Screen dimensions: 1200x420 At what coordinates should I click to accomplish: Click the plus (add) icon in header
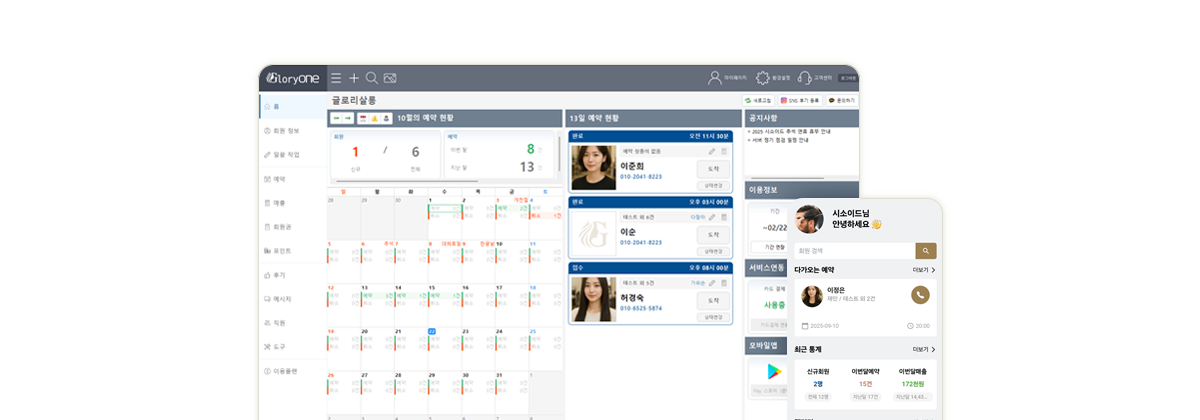pos(353,78)
